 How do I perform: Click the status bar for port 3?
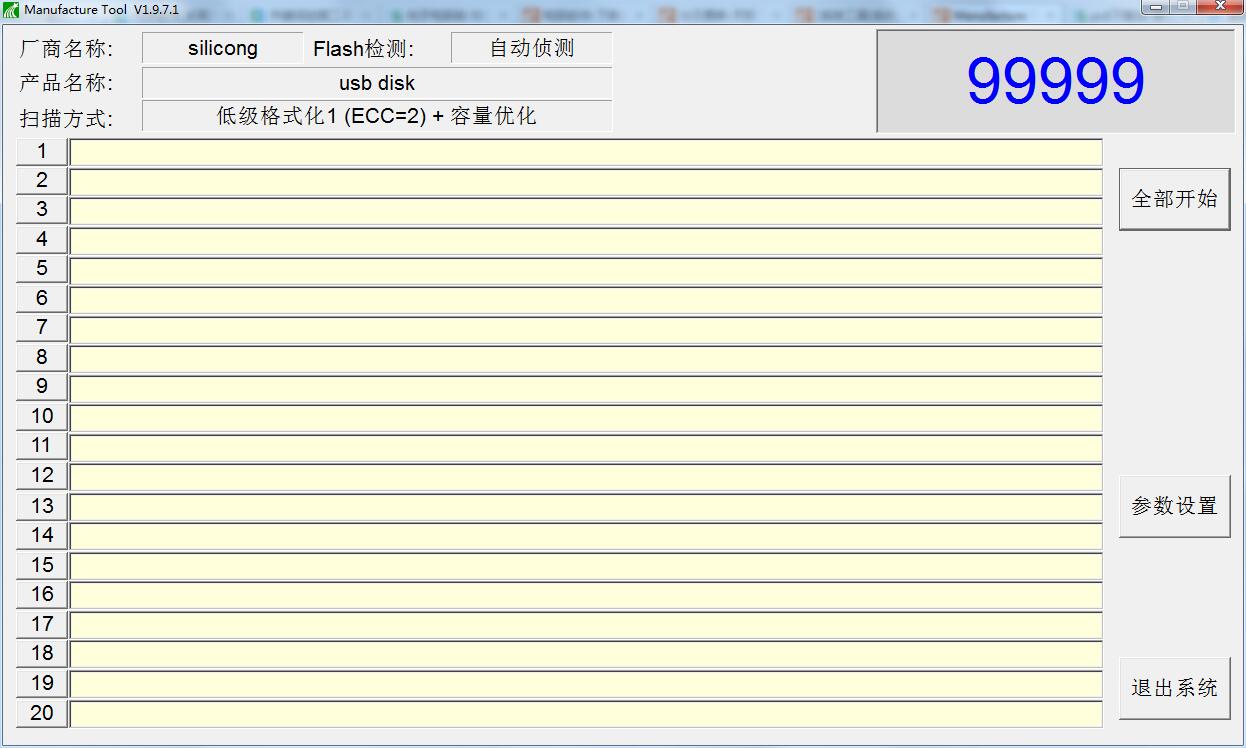click(586, 211)
